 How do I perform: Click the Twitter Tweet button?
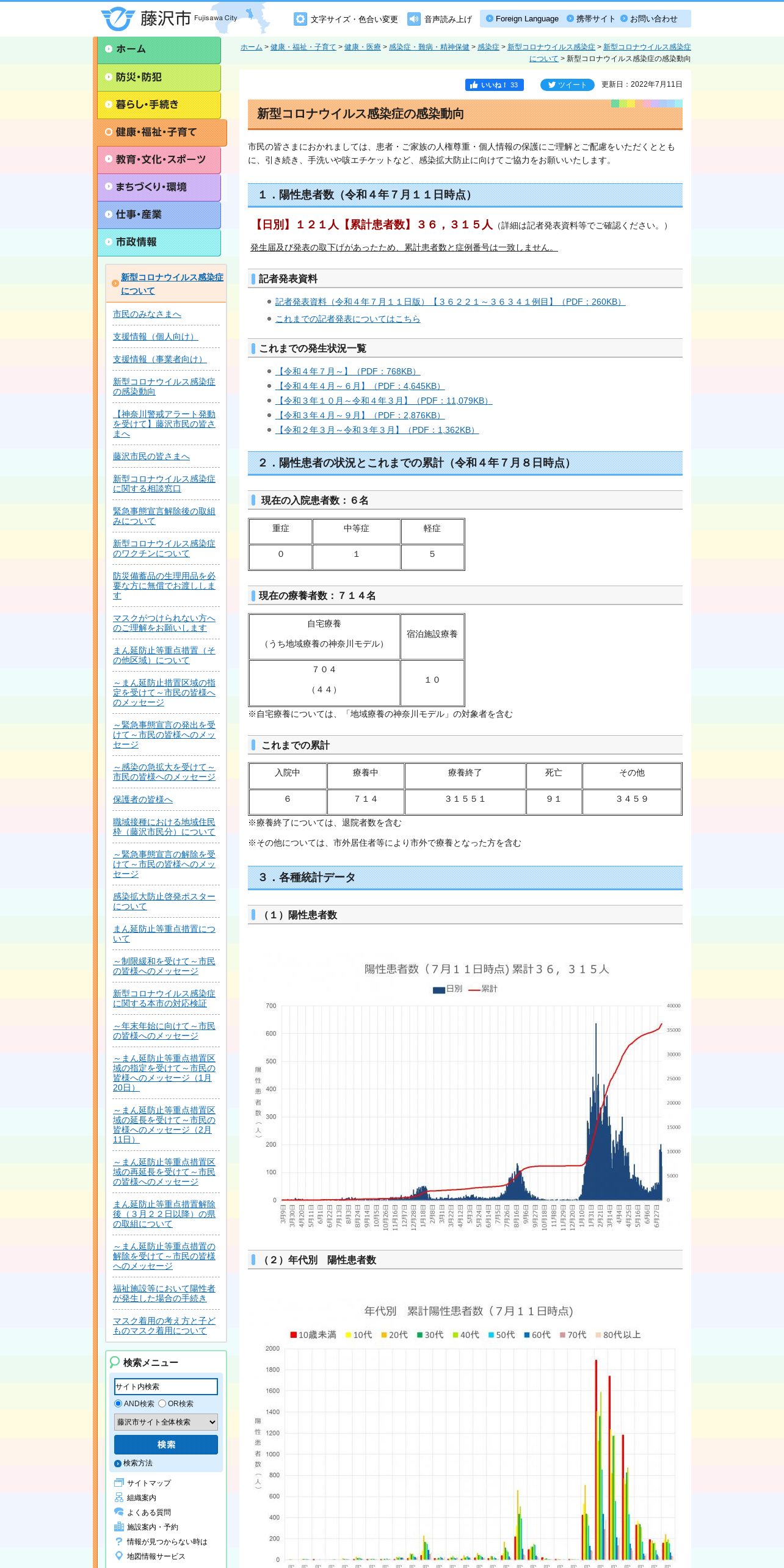click(x=567, y=85)
